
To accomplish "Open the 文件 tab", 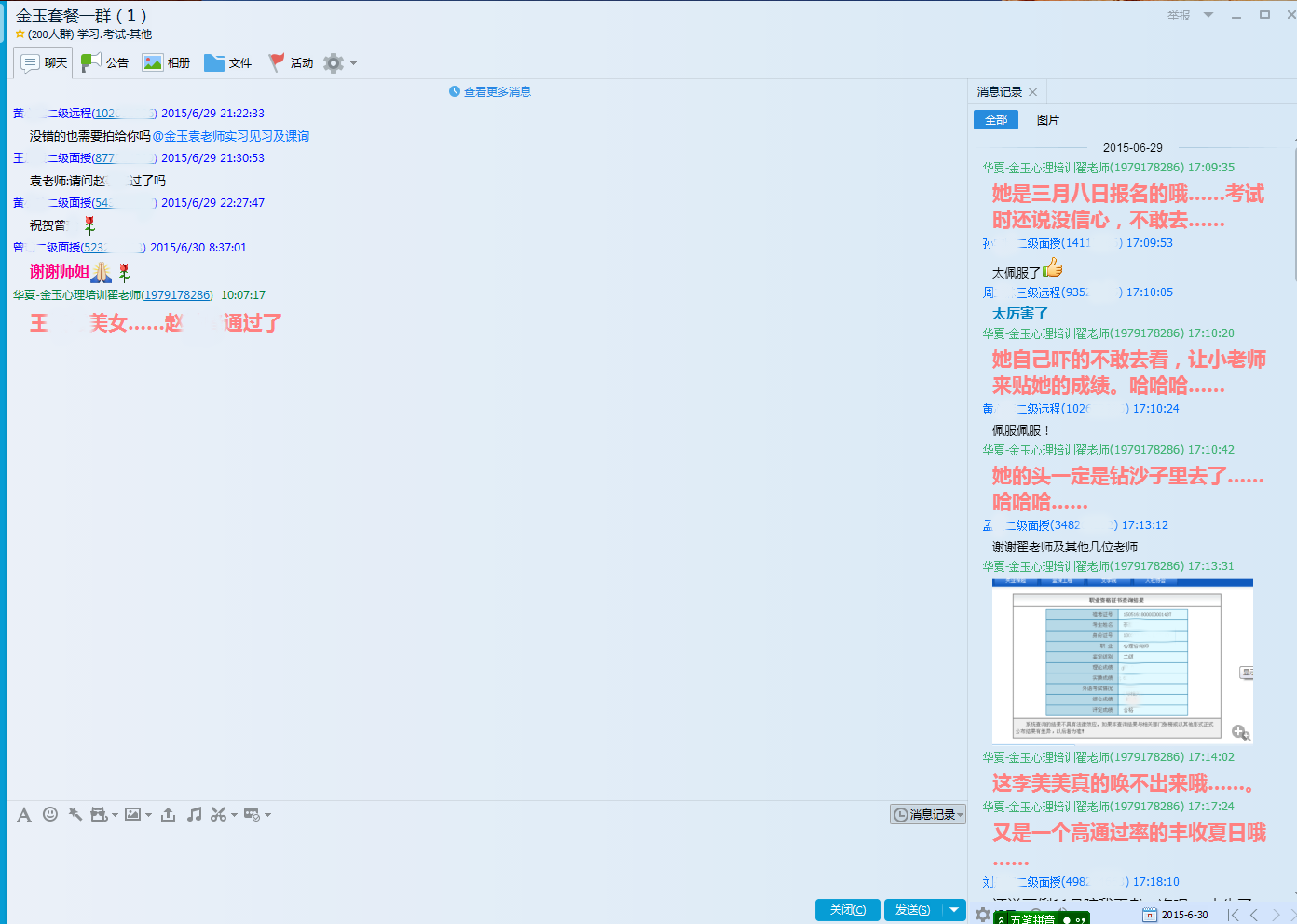I will pos(228,63).
